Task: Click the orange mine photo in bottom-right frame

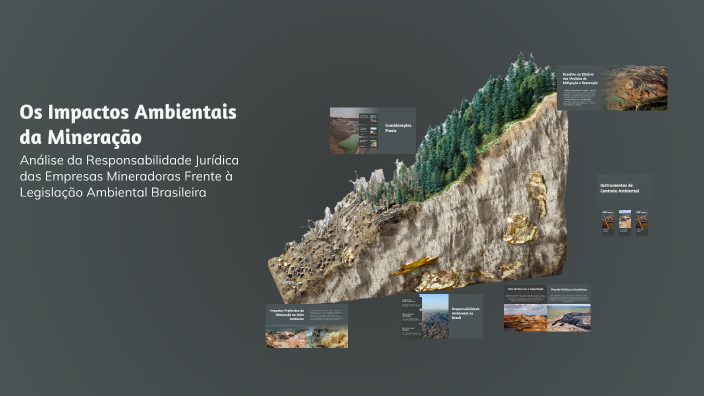Action: (525, 318)
